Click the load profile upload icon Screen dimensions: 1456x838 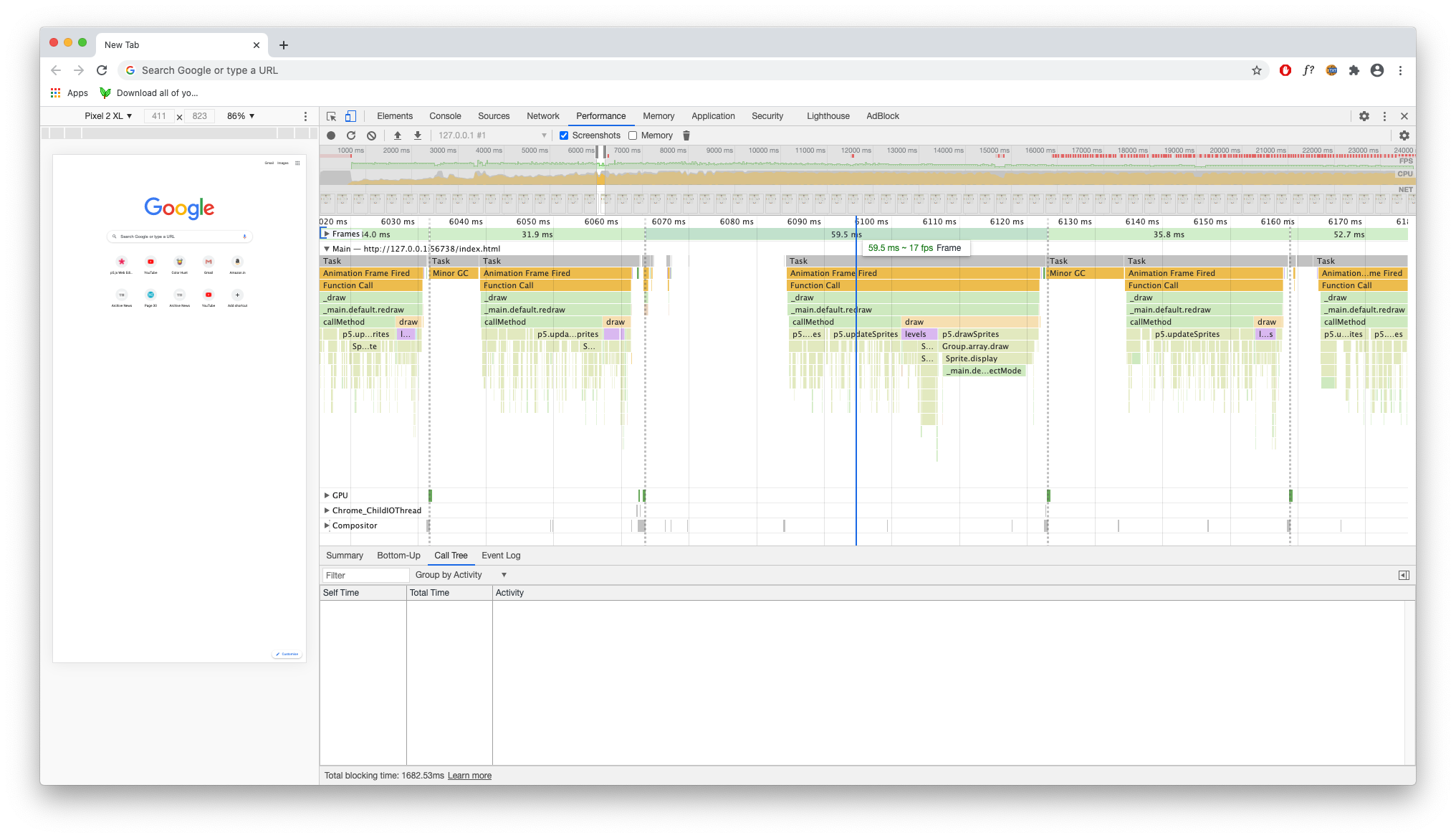(398, 135)
